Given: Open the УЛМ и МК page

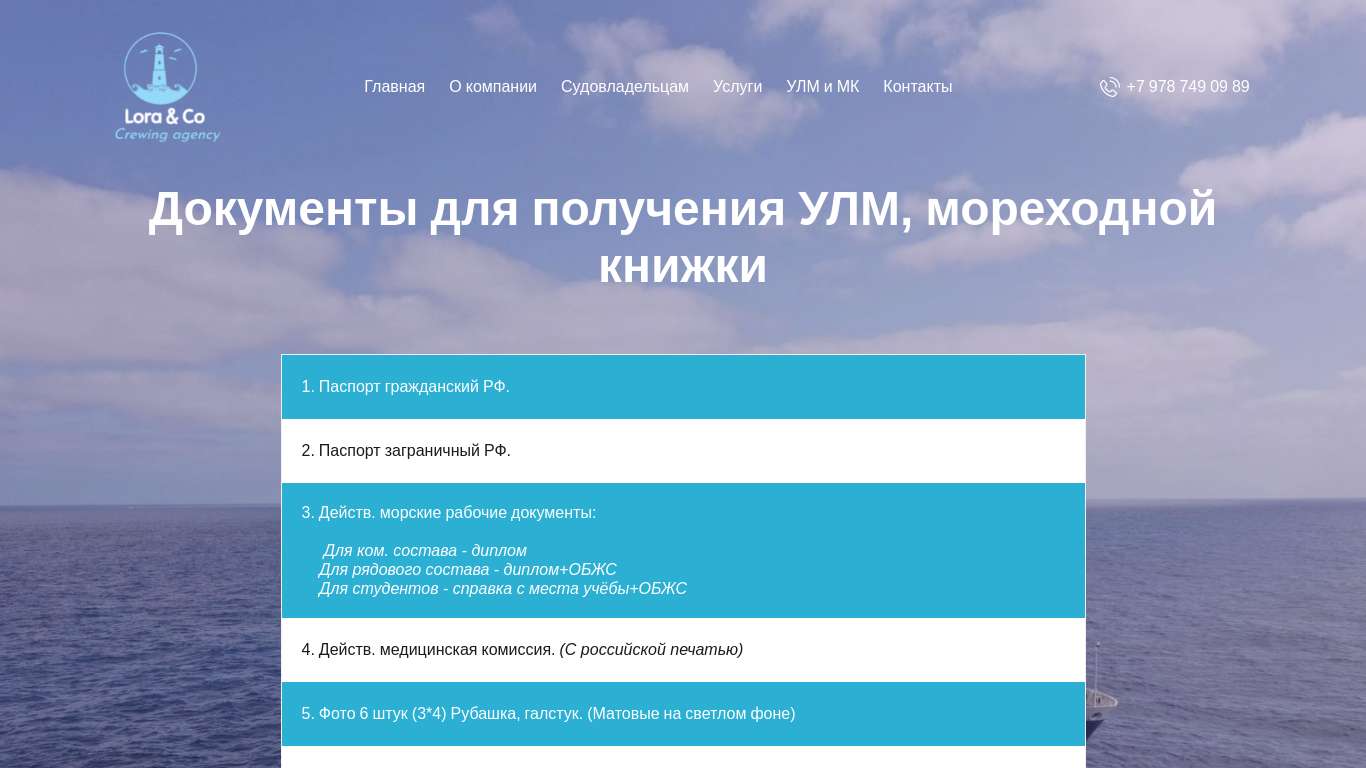Looking at the screenshot, I should [x=822, y=87].
